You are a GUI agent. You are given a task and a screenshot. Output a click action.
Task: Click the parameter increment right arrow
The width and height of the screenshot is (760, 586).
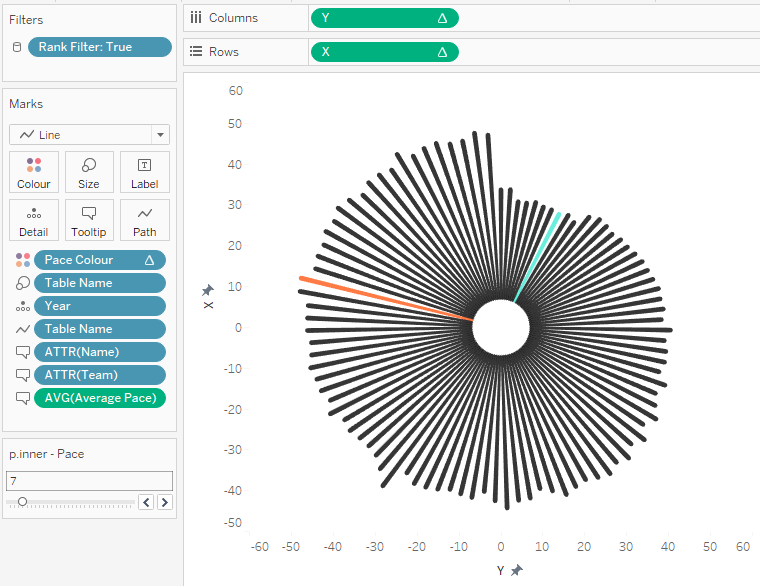(x=165, y=502)
